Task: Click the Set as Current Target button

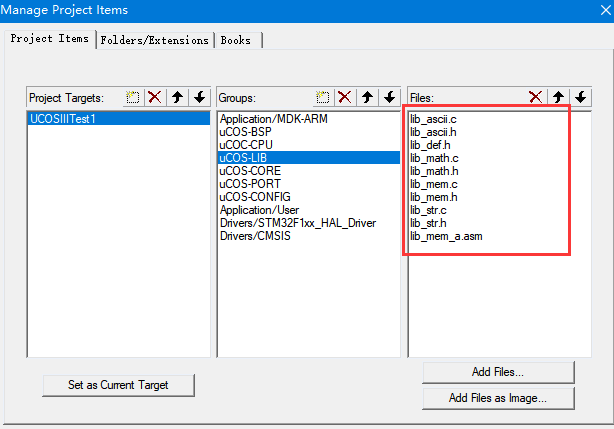Action: point(118,385)
